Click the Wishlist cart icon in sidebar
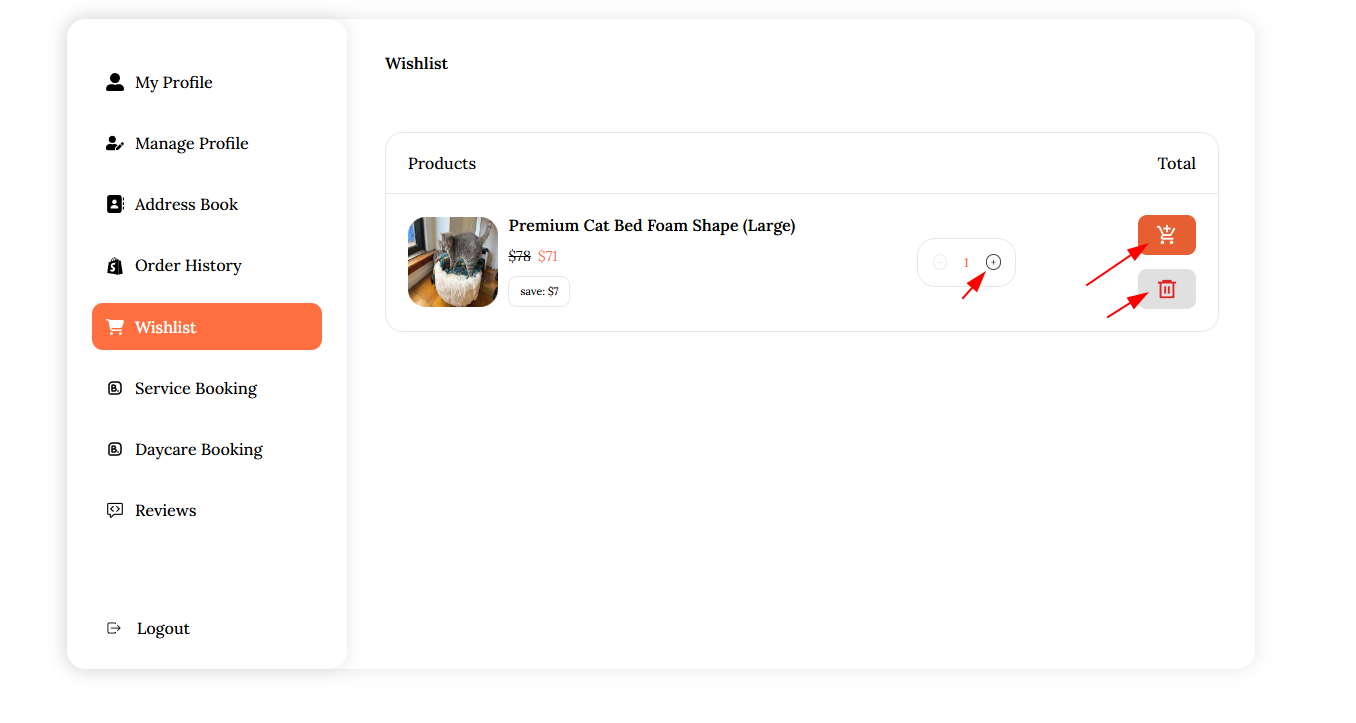 [115, 327]
